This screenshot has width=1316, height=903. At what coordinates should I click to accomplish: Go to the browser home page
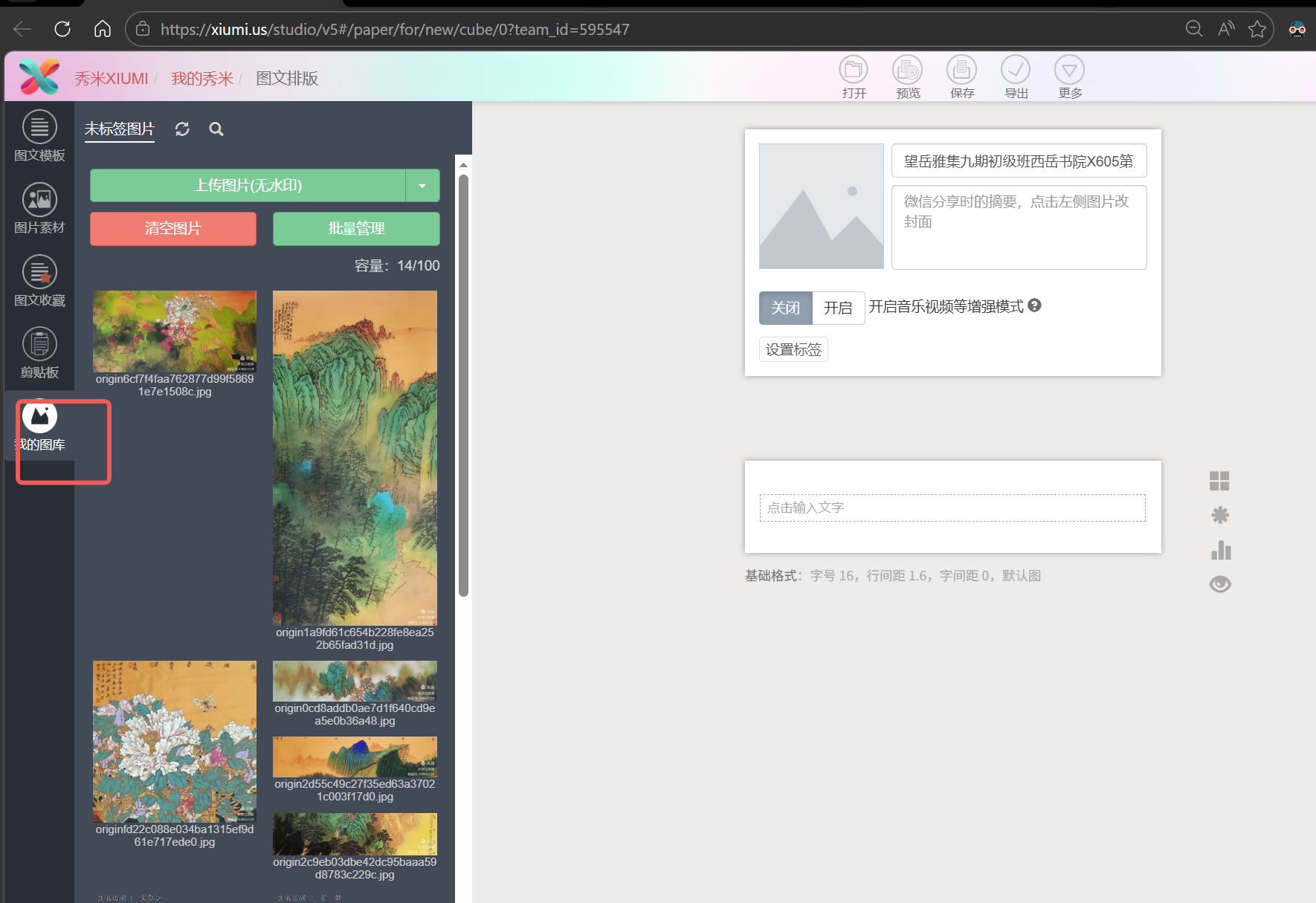point(103,29)
